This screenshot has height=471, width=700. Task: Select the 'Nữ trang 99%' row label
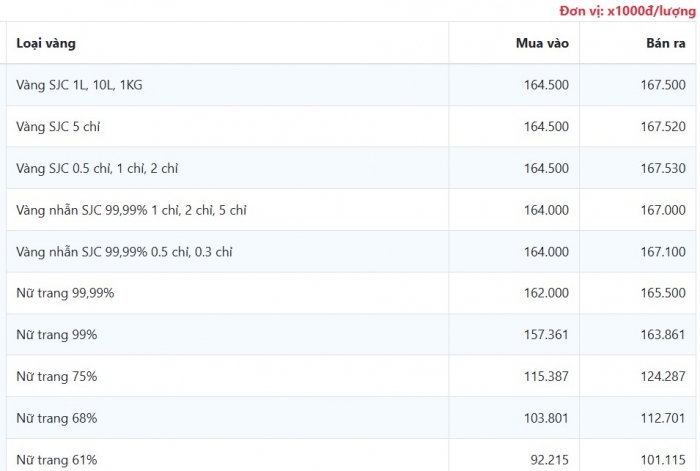point(57,335)
